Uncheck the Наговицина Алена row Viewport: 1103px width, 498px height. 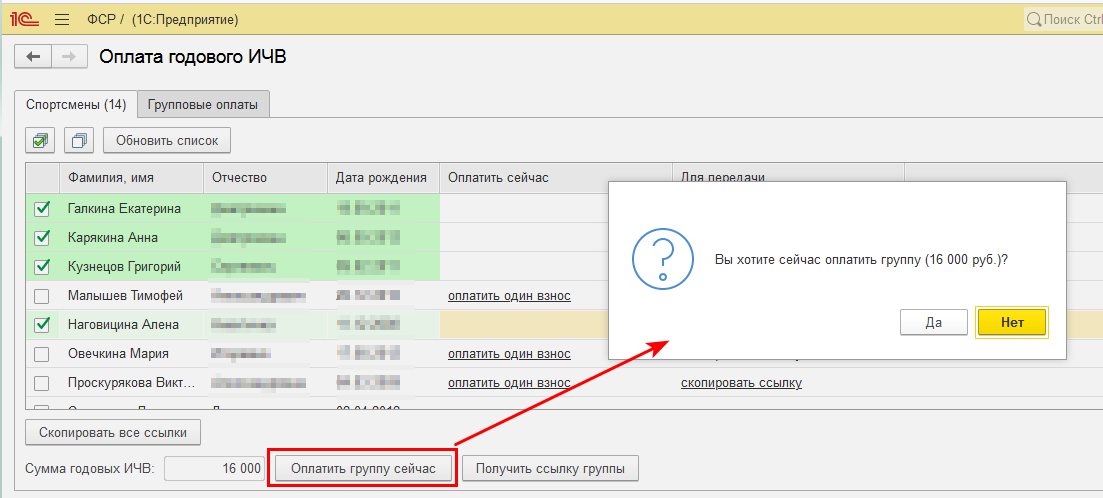(x=42, y=325)
